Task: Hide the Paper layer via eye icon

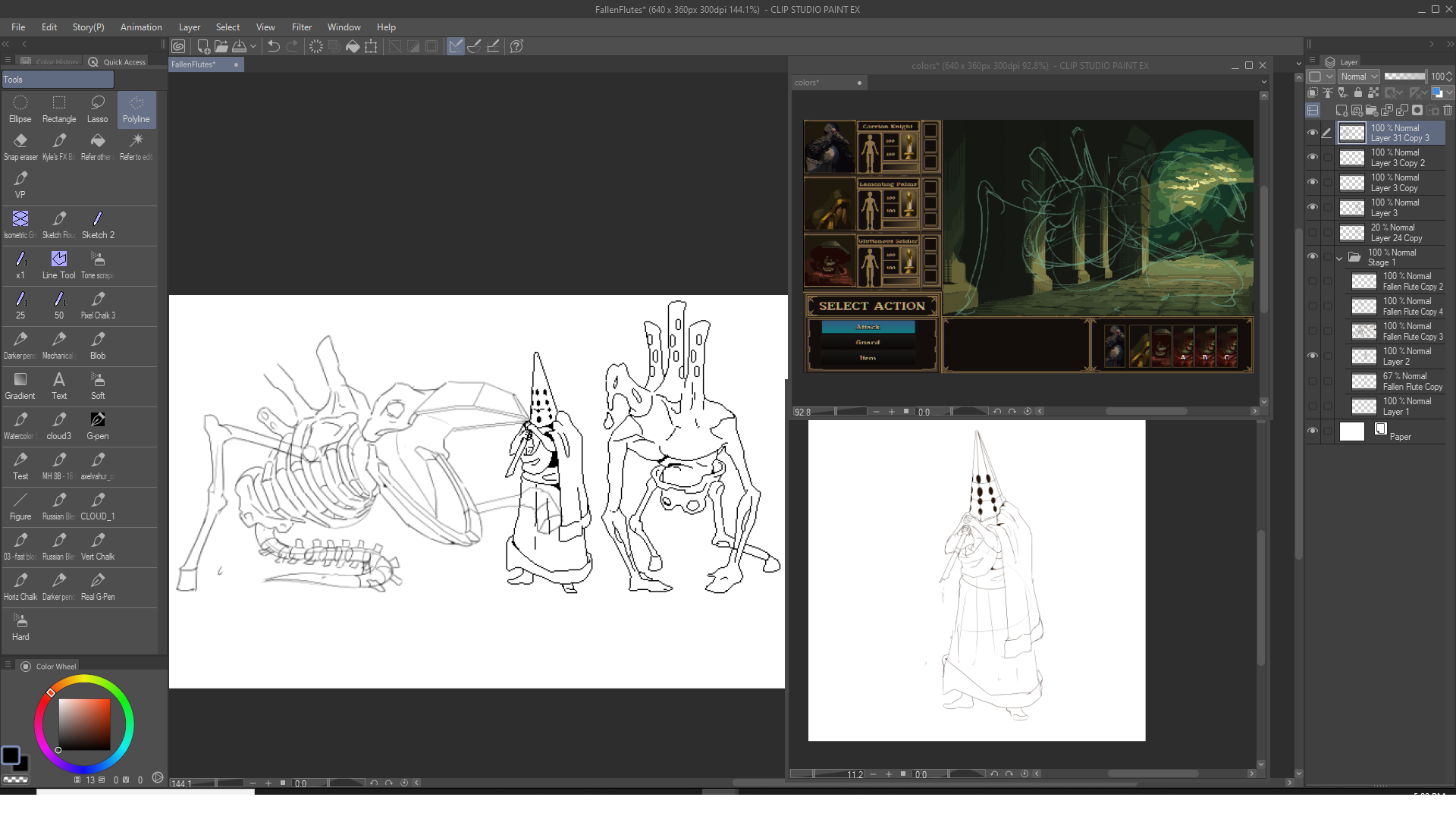Action: coord(1313,431)
